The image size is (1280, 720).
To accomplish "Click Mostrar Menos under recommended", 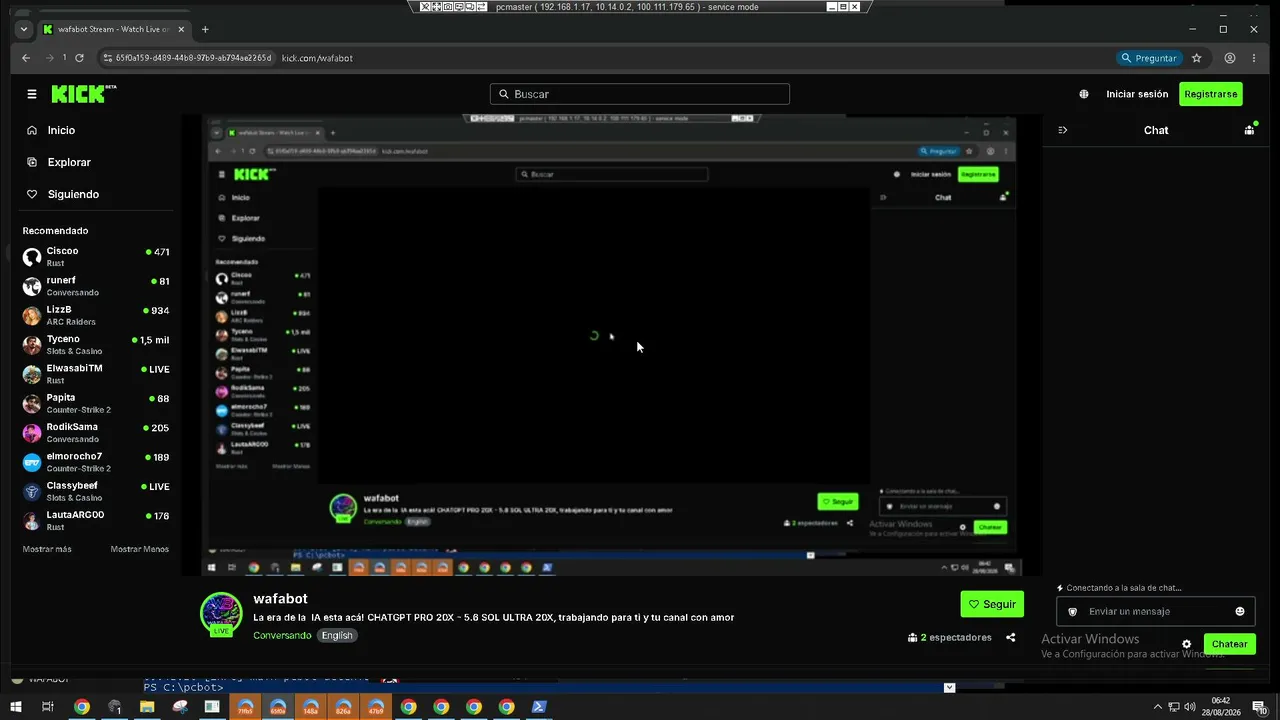I will [x=140, y=549].
